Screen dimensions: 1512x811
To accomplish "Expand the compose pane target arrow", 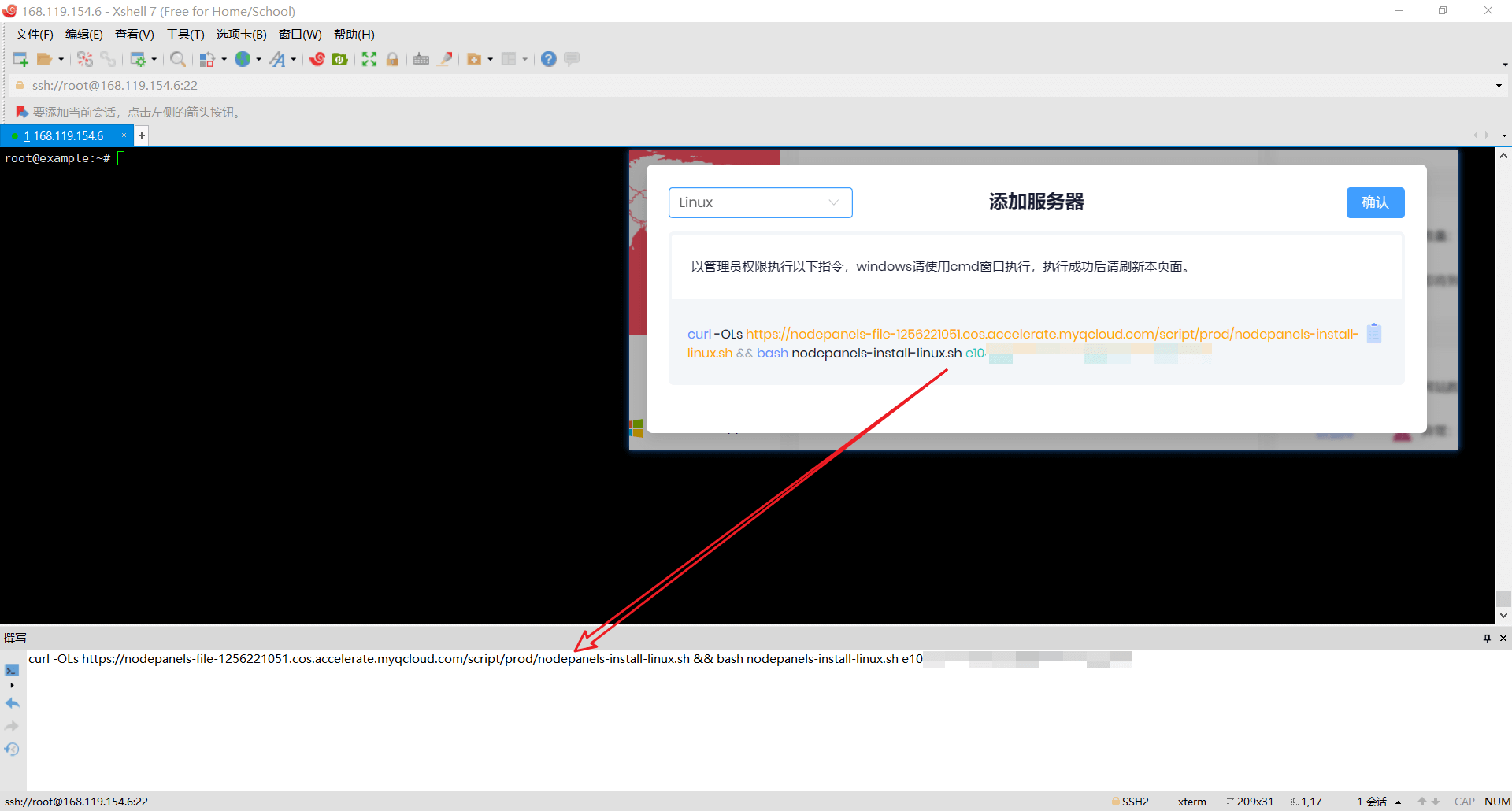I will (12, 685).
